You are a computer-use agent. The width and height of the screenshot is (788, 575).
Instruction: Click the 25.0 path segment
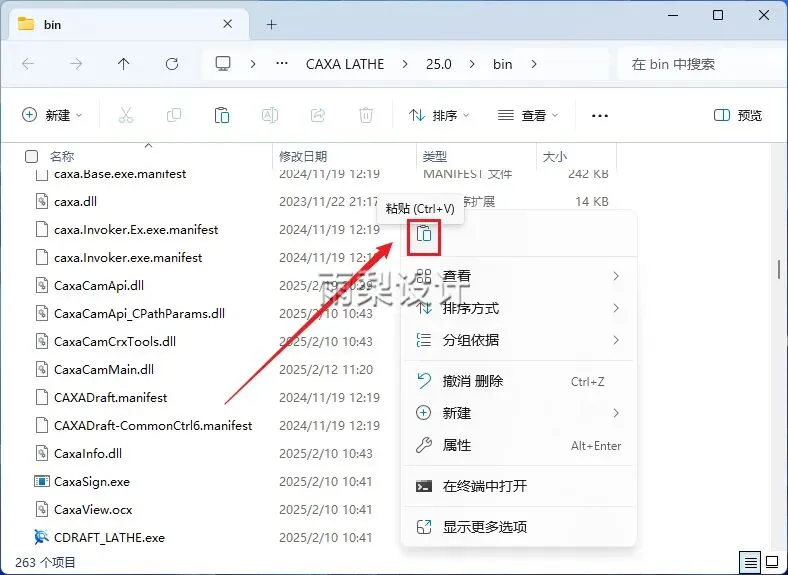click(x=438, y=64)
